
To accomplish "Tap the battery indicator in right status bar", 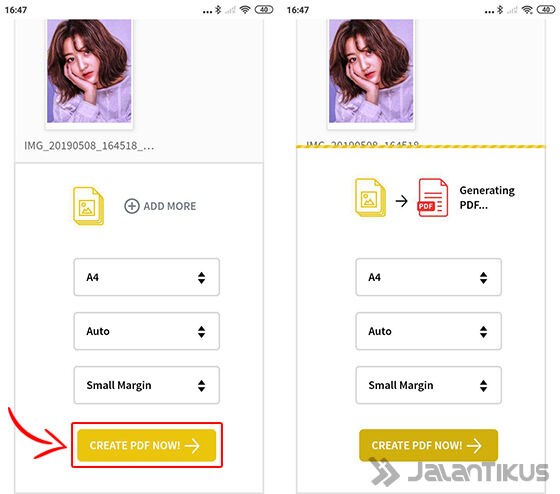I will (x=546, y=10).
